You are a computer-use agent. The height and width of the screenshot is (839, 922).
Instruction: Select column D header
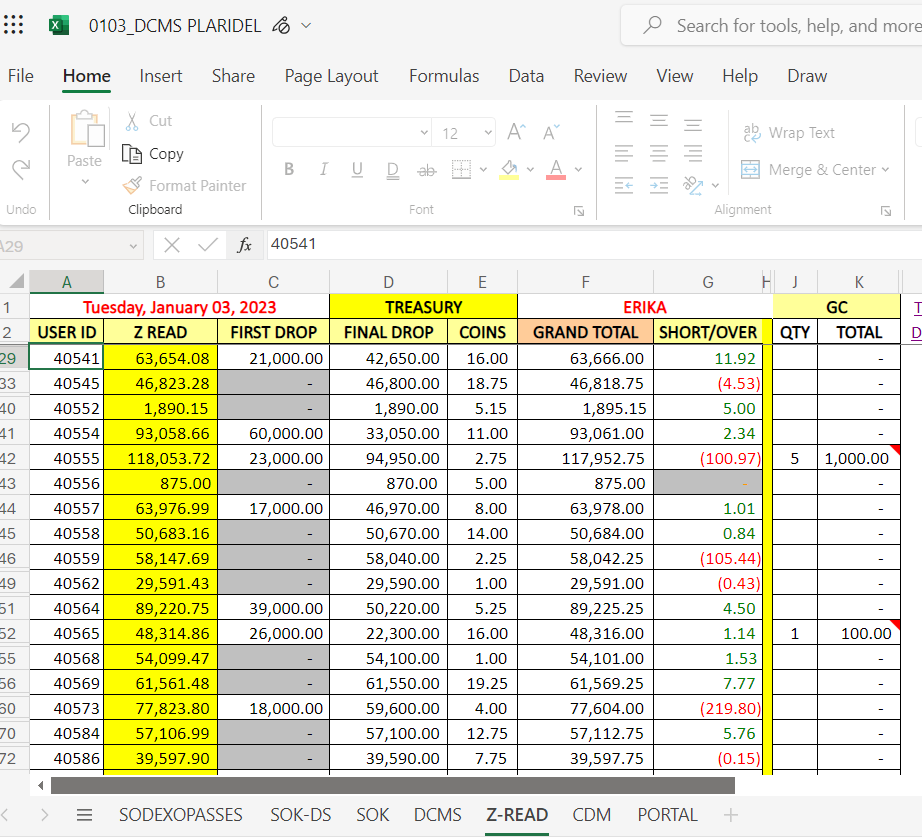388,282
